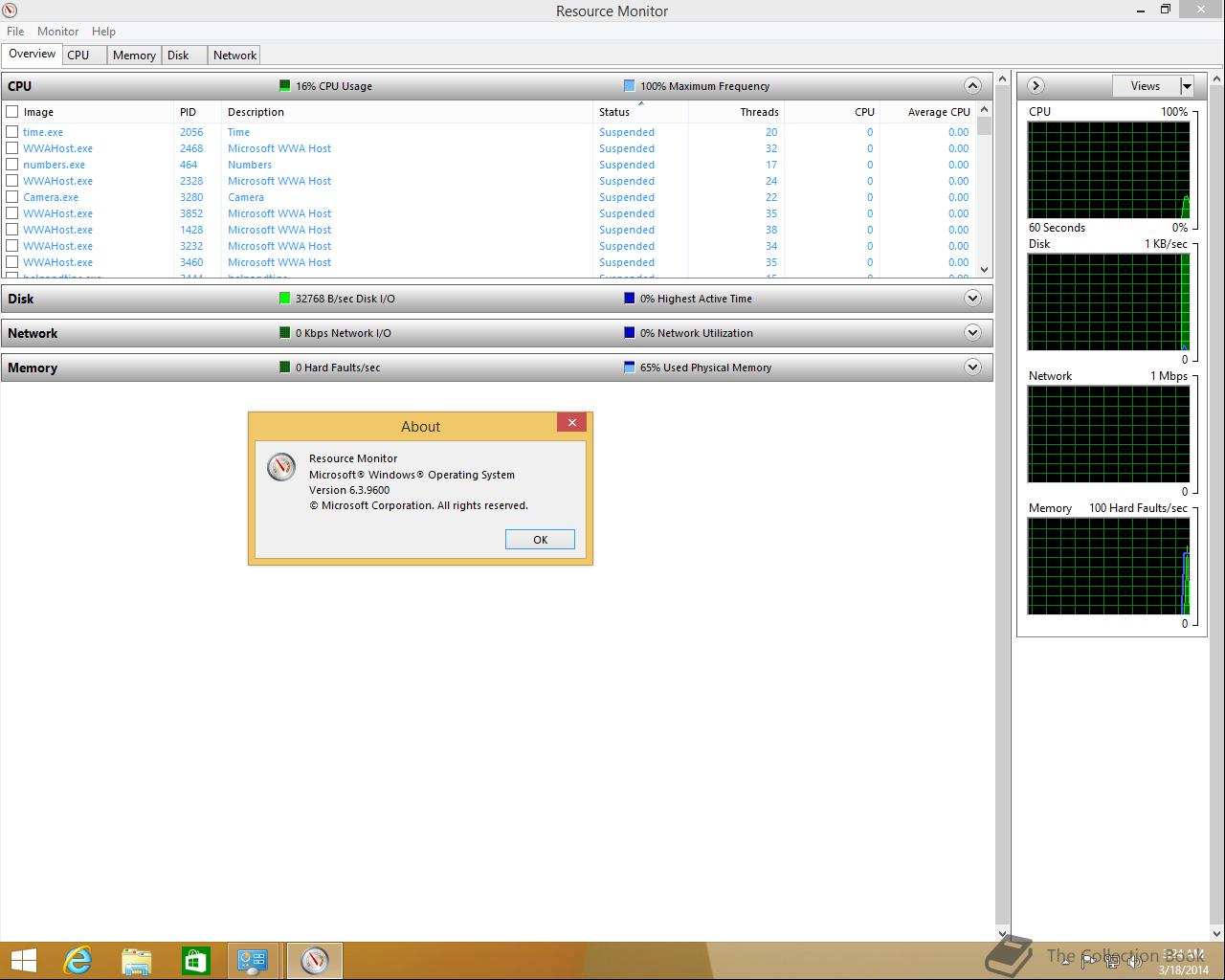Tick checkbox for WWAHost.exe PID 2328
1225x980 pixels.
click(12, 181)
